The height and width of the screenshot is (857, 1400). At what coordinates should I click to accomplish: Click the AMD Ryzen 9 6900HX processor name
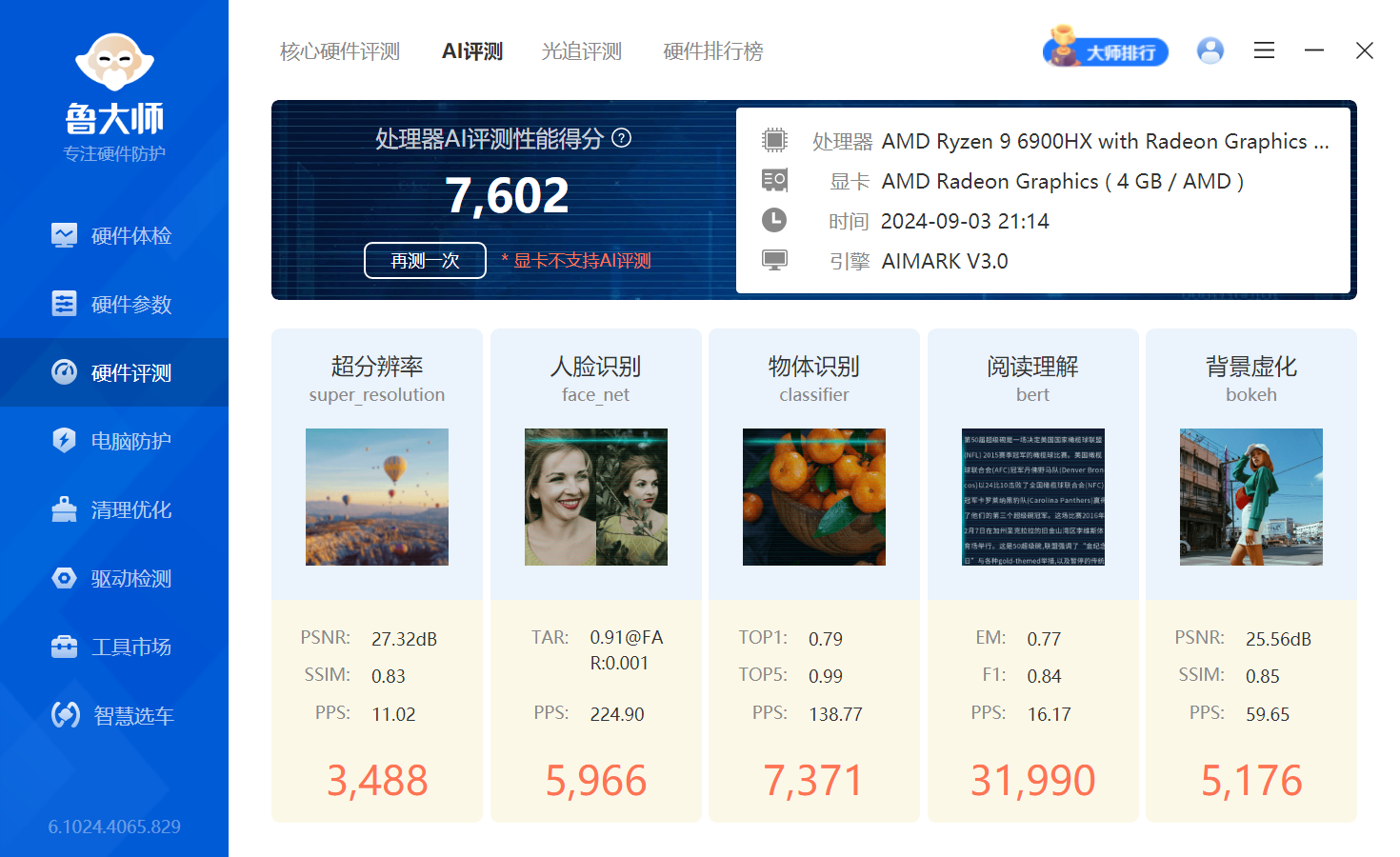(x=1105, y=142)
